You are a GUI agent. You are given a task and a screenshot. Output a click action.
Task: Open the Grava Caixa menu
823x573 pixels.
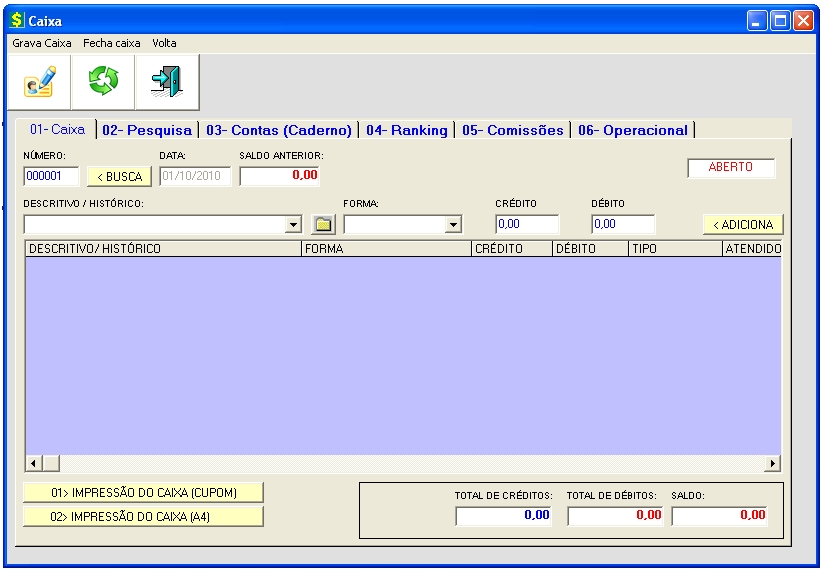point(41,43)
